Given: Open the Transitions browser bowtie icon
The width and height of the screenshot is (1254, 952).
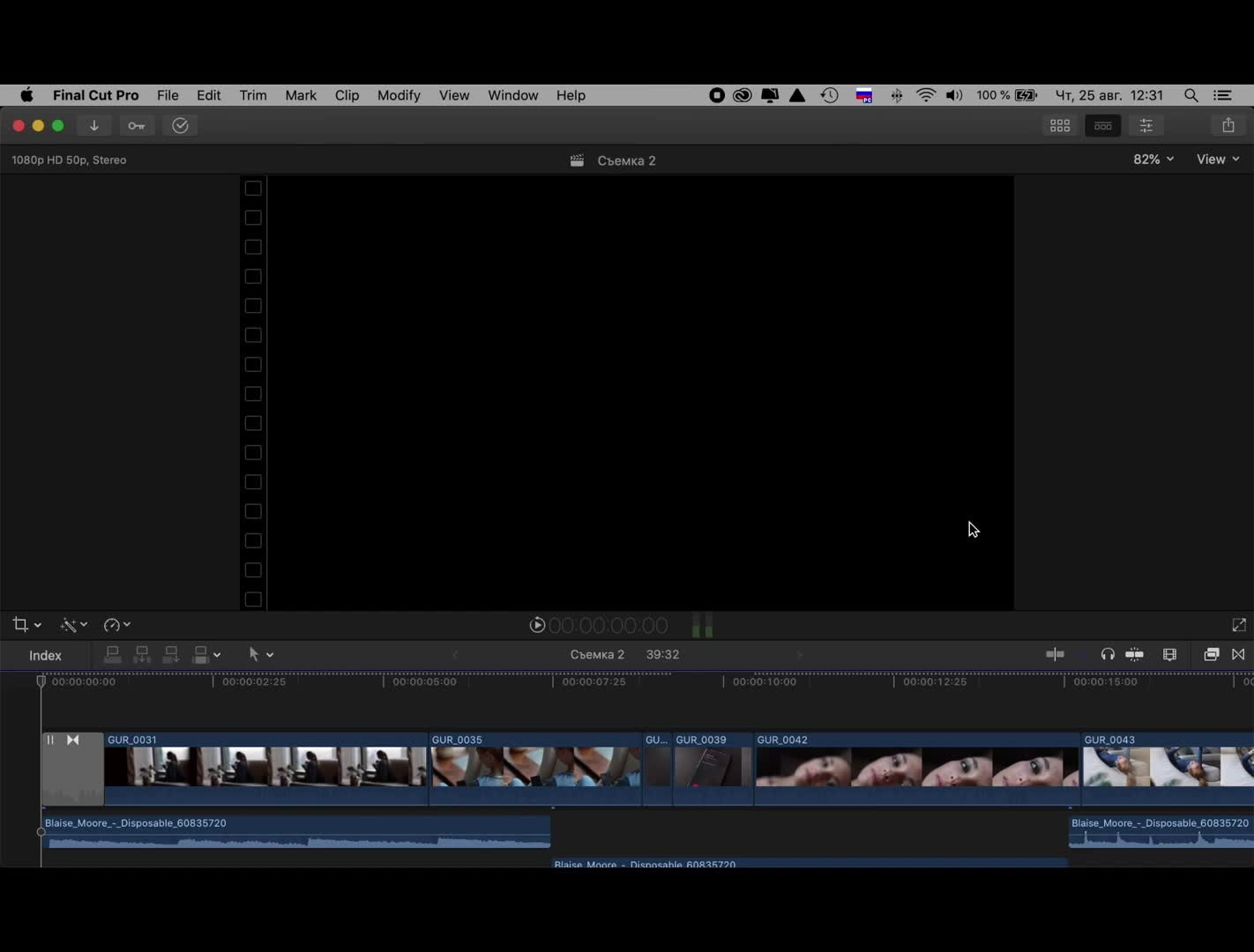Looking at the screenshot, I should click(x=1238, y=654).
